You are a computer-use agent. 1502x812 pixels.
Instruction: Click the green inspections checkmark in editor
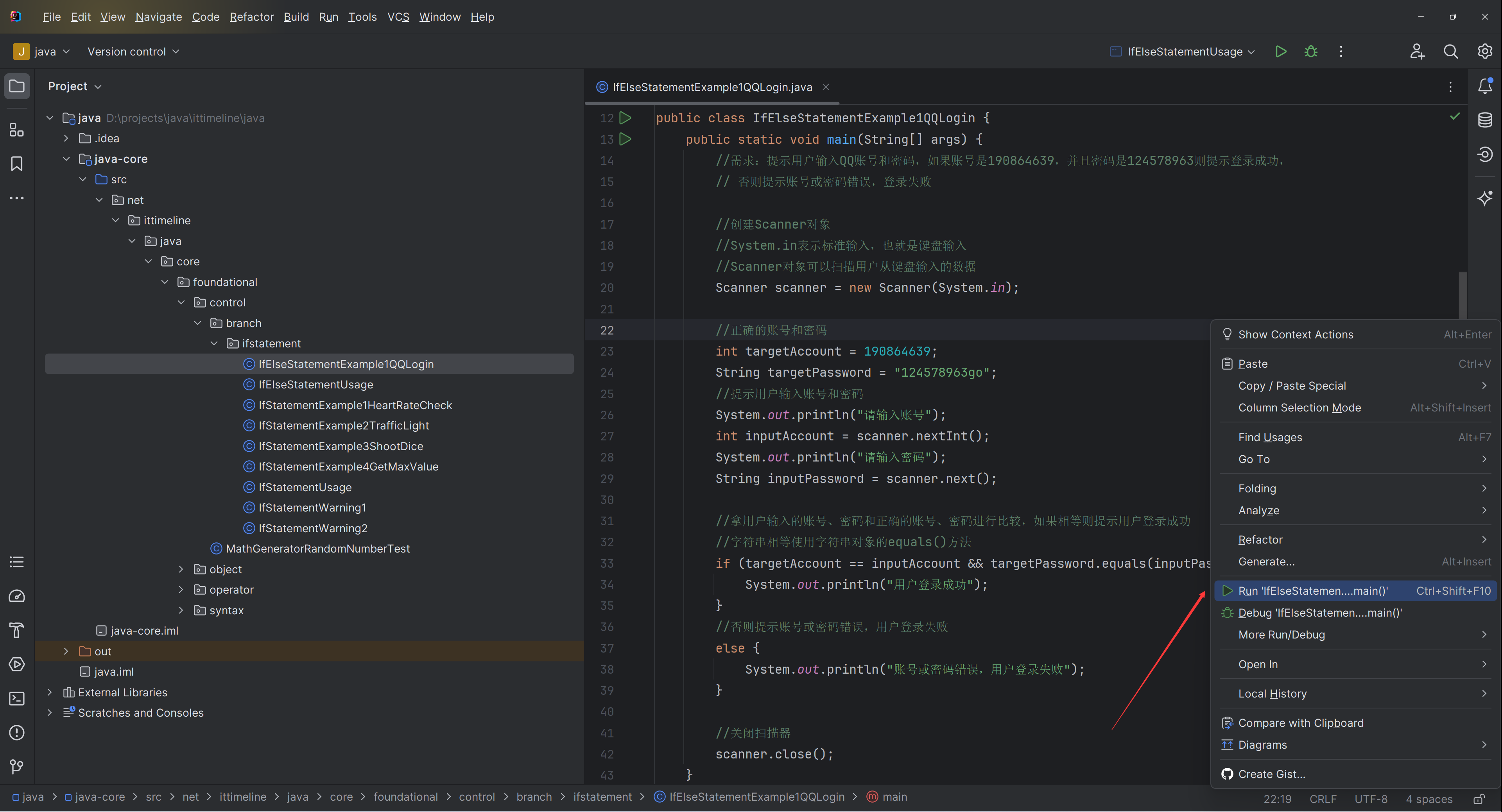1455,116
